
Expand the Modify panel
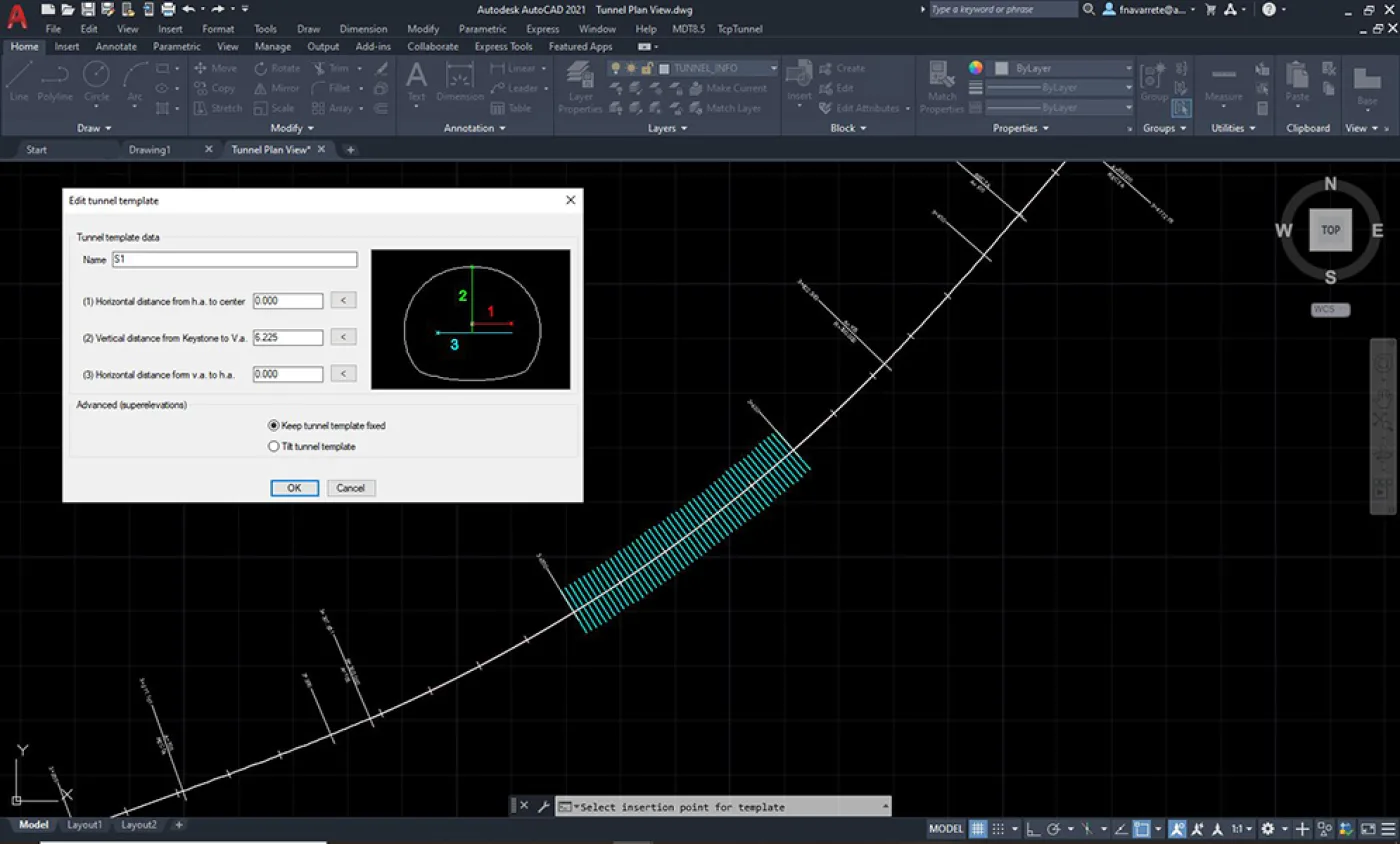[x=293, y=128]
